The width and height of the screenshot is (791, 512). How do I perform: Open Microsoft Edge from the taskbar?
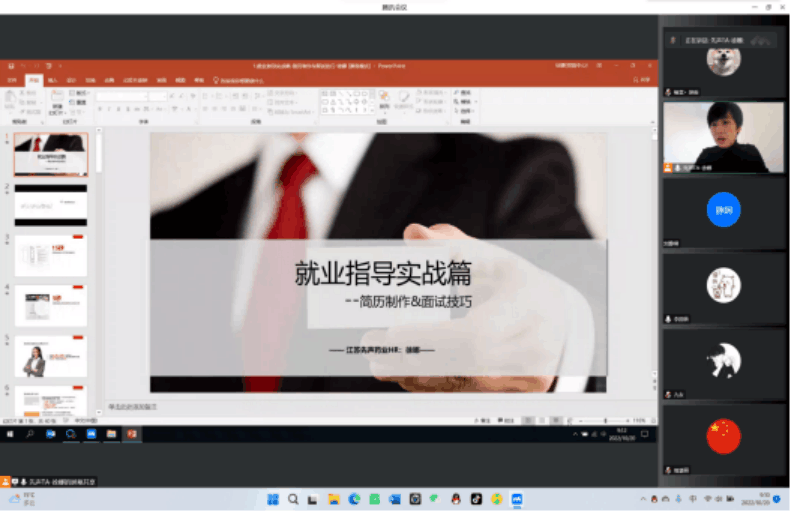click(x=354, y=499)
